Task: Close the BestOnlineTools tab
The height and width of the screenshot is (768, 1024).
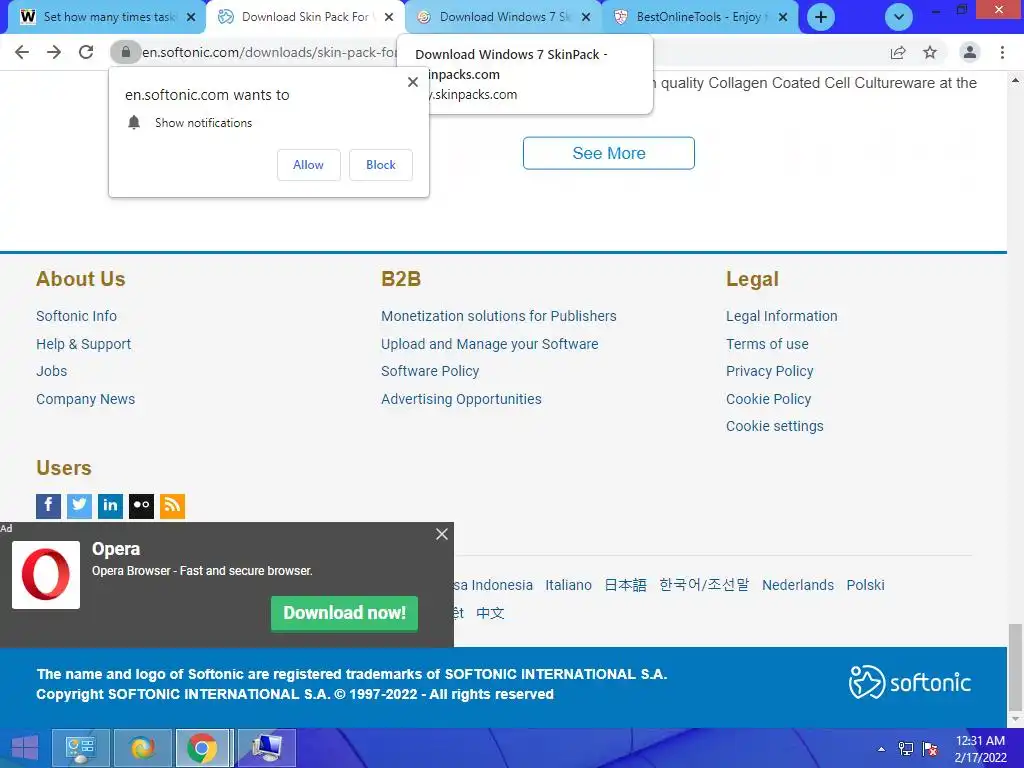Action: pos(783,17)
